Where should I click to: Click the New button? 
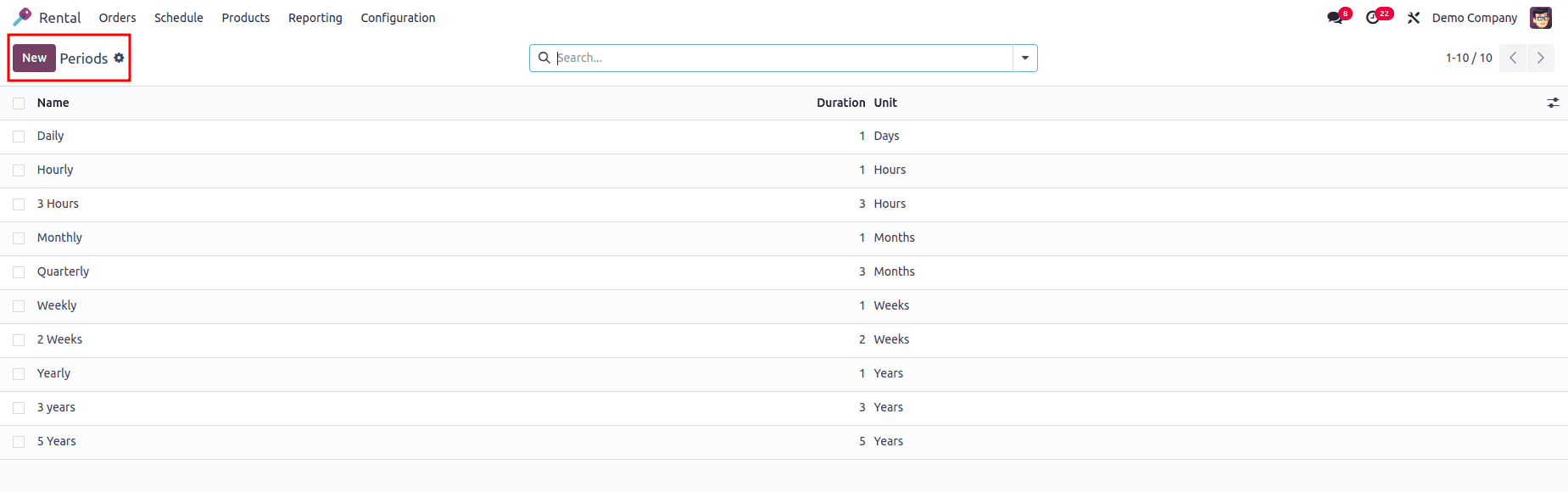34,58
